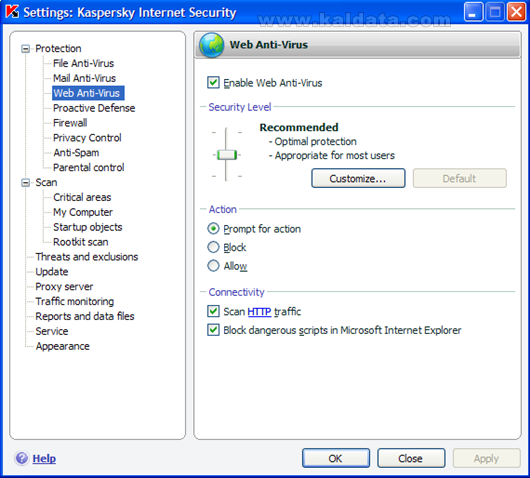
Task: Click the security level slider handle
Action: coord(226,155)
